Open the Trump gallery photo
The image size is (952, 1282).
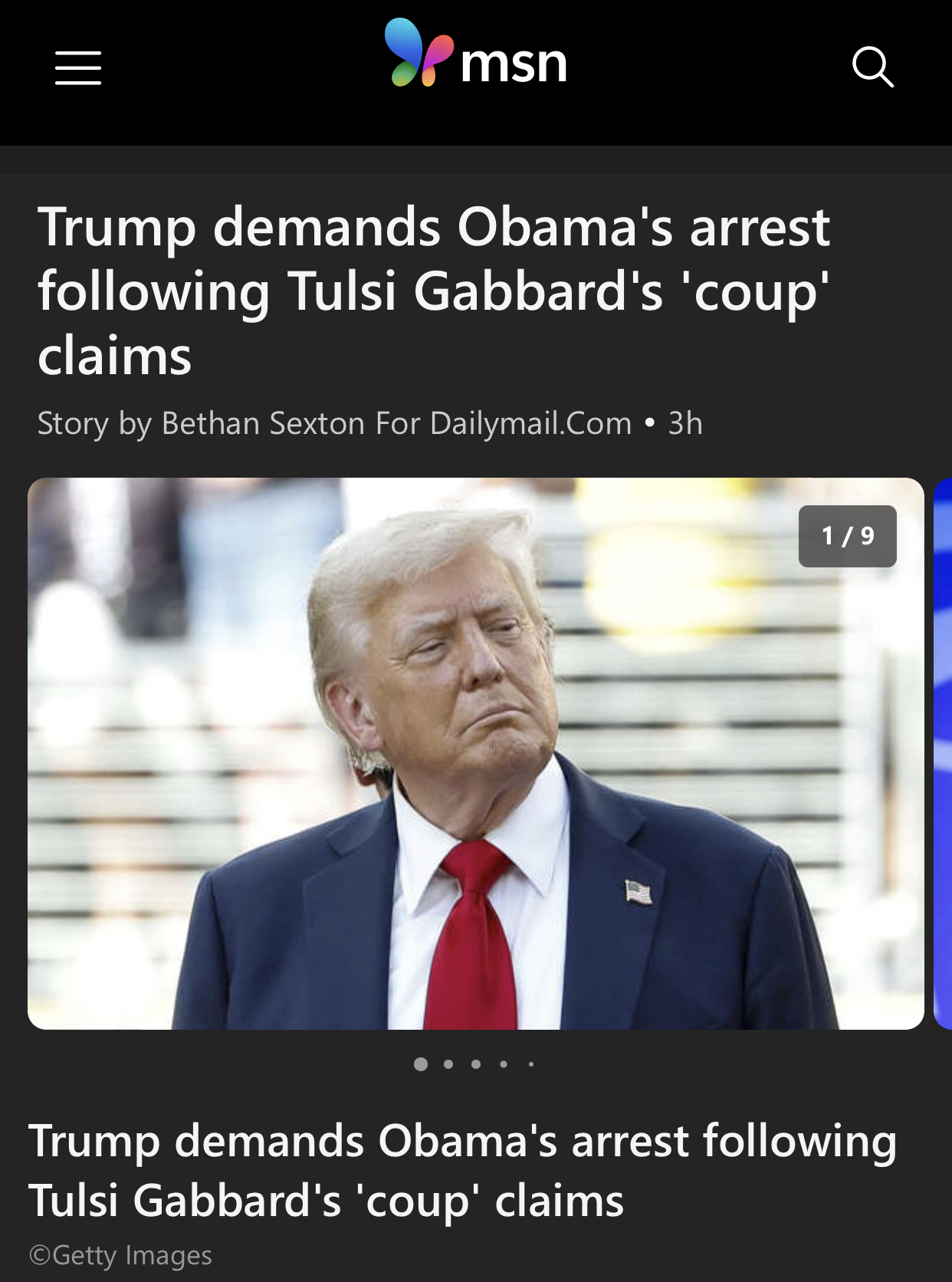pyautogui.click(x=476, y=753)
